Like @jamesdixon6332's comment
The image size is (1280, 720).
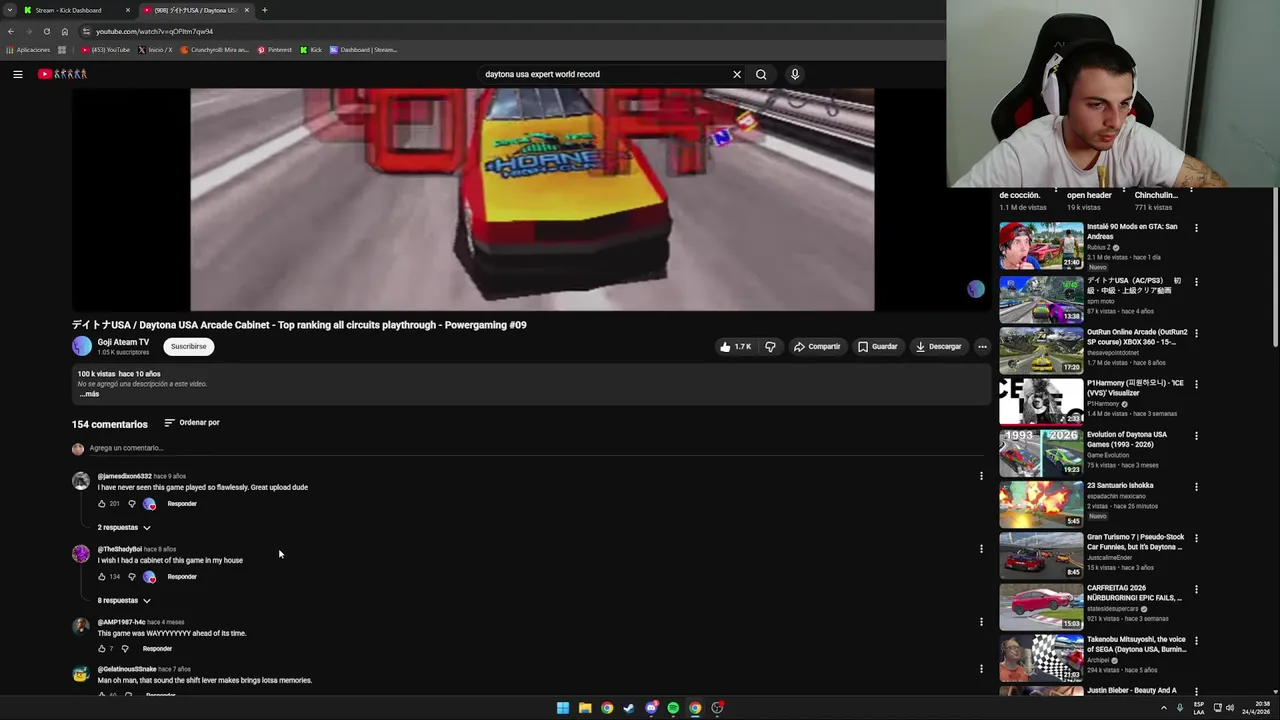coord(102,504)
